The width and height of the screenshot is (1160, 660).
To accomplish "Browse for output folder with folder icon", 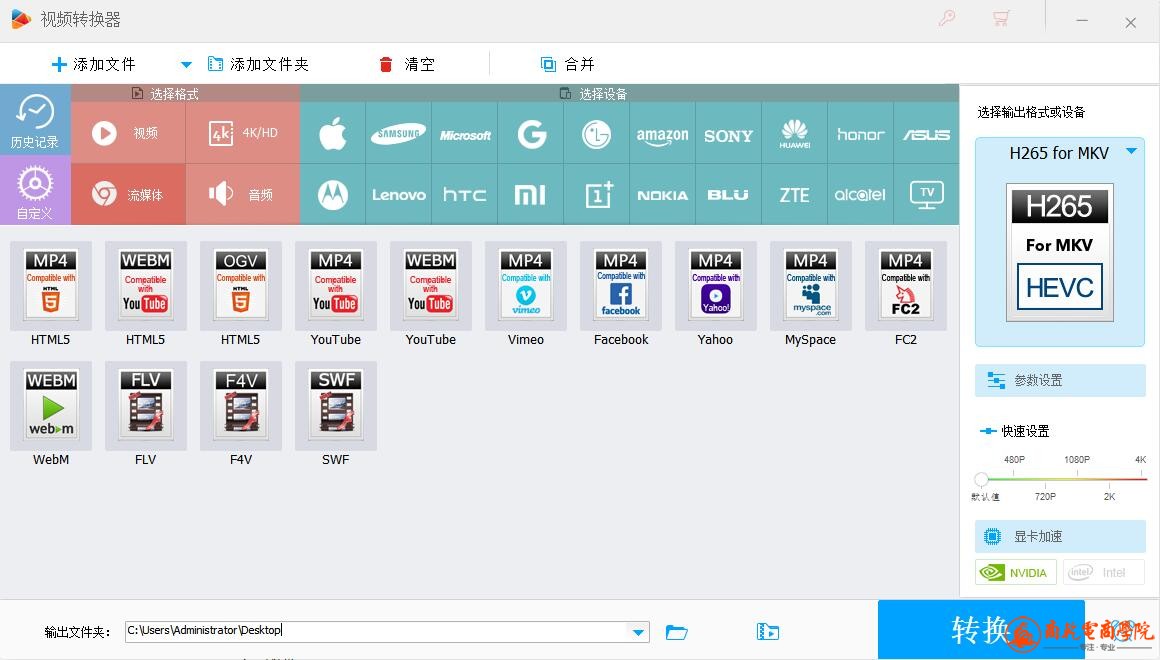I will (x=676, y=632).
